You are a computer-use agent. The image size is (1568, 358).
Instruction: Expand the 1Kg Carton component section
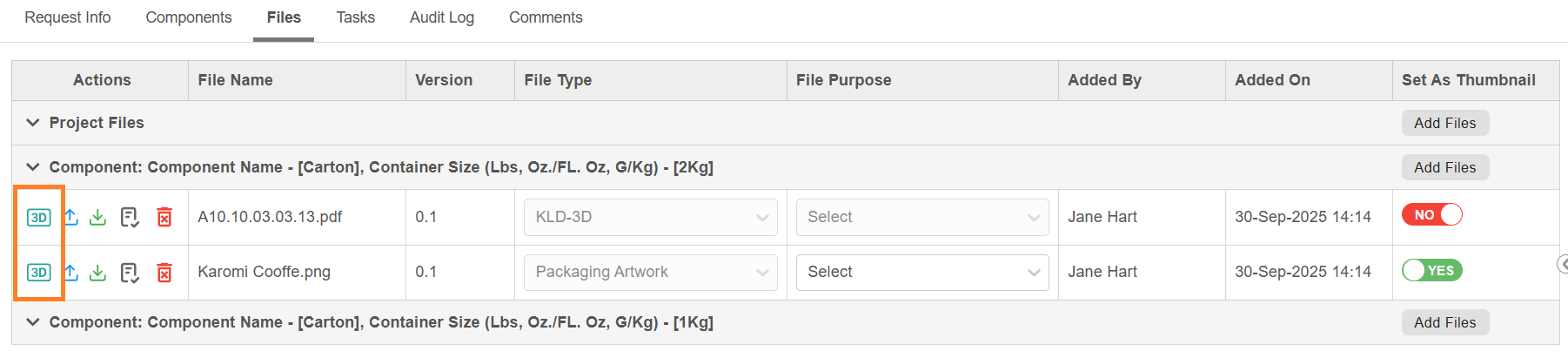tap(33, 322)
